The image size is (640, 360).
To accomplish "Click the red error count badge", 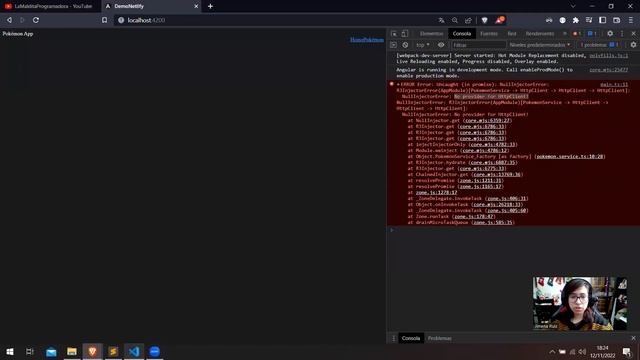I will pos(576,33).
